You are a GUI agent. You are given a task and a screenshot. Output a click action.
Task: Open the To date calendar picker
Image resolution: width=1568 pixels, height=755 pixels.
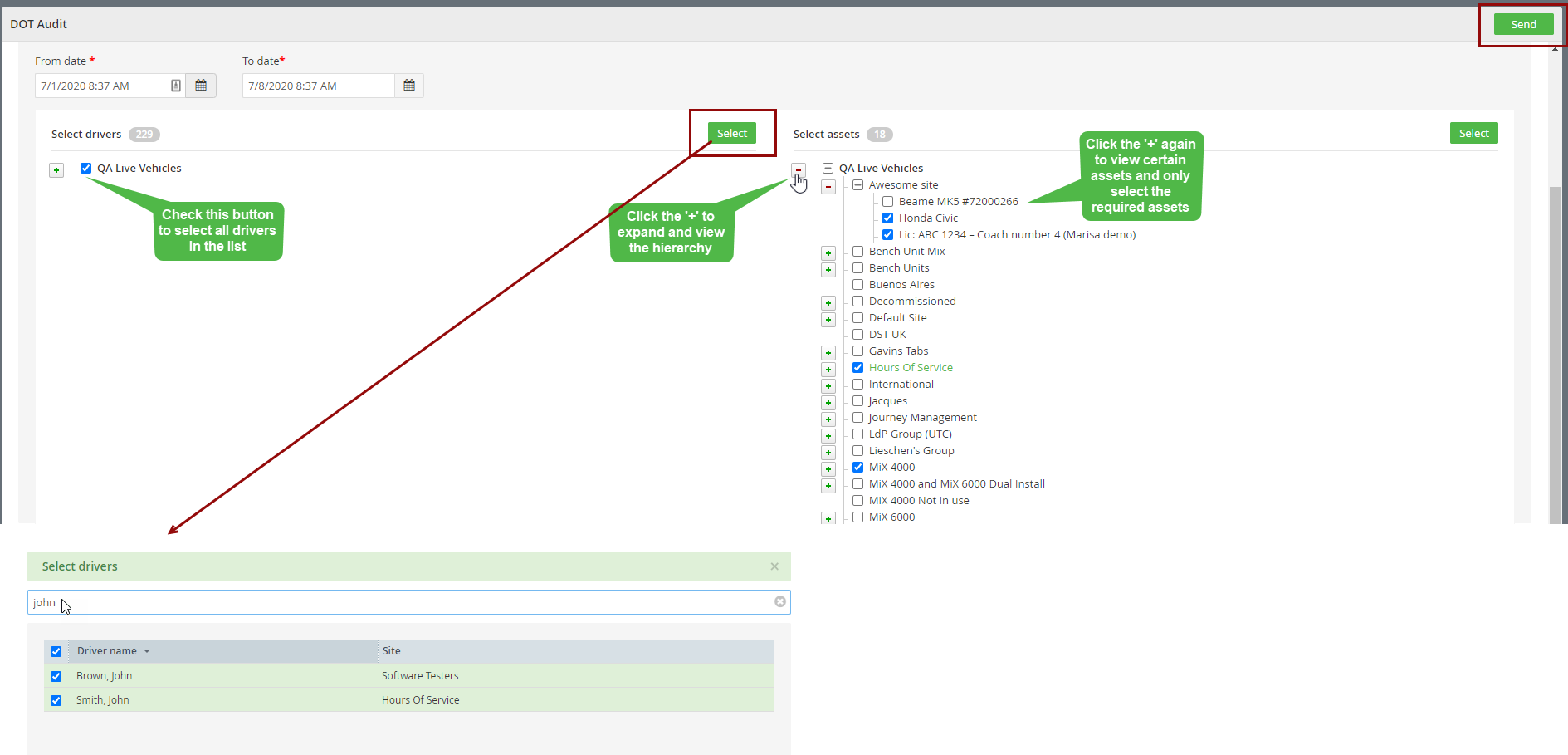tap(409, 86)
